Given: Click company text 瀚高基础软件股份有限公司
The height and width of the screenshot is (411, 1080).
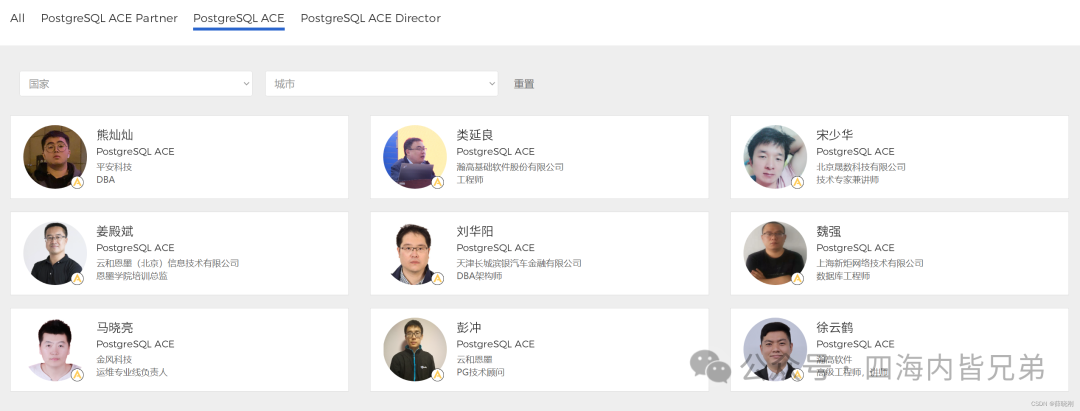Looking at the screenshot, I should pos(510,167).
